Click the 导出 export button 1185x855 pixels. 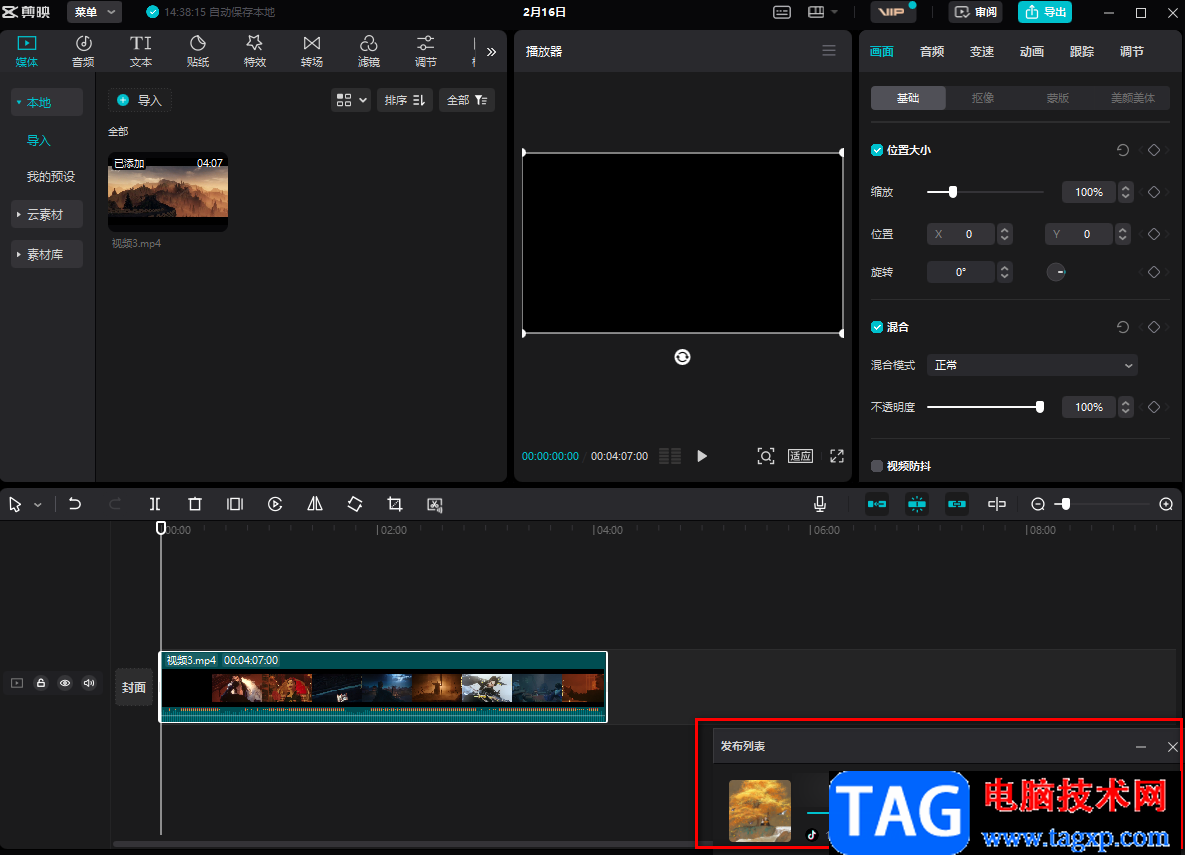(1045, 12)
